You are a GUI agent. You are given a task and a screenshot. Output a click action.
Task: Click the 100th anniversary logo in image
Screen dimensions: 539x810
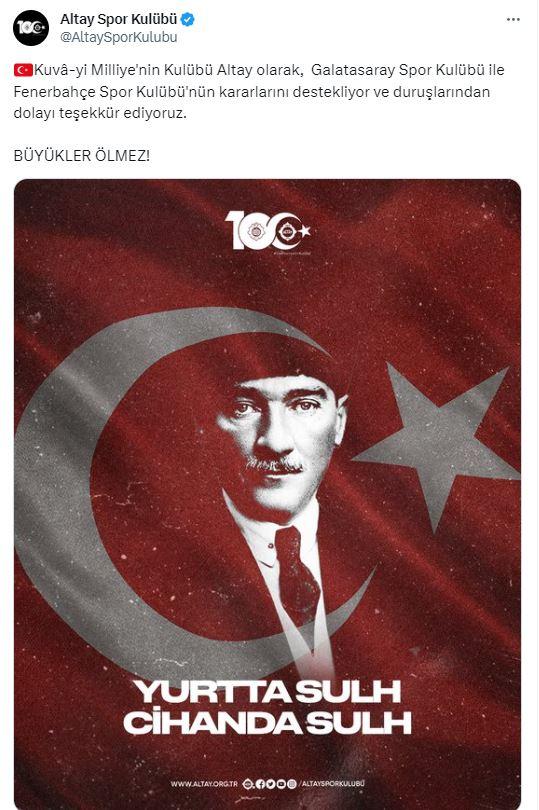click(x=268, y=230)
